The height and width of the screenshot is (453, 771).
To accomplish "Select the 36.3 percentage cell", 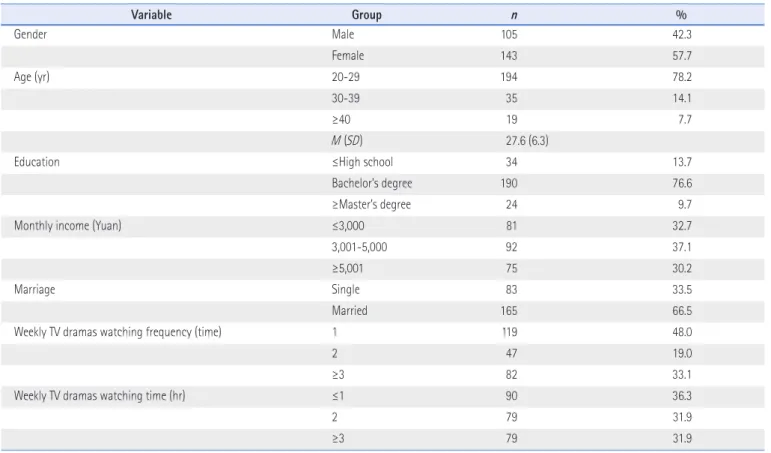I will click(682, 396).
